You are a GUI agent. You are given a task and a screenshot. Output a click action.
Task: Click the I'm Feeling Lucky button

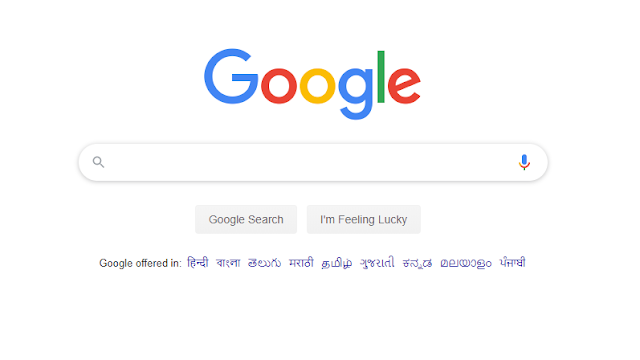click(364, 220)
